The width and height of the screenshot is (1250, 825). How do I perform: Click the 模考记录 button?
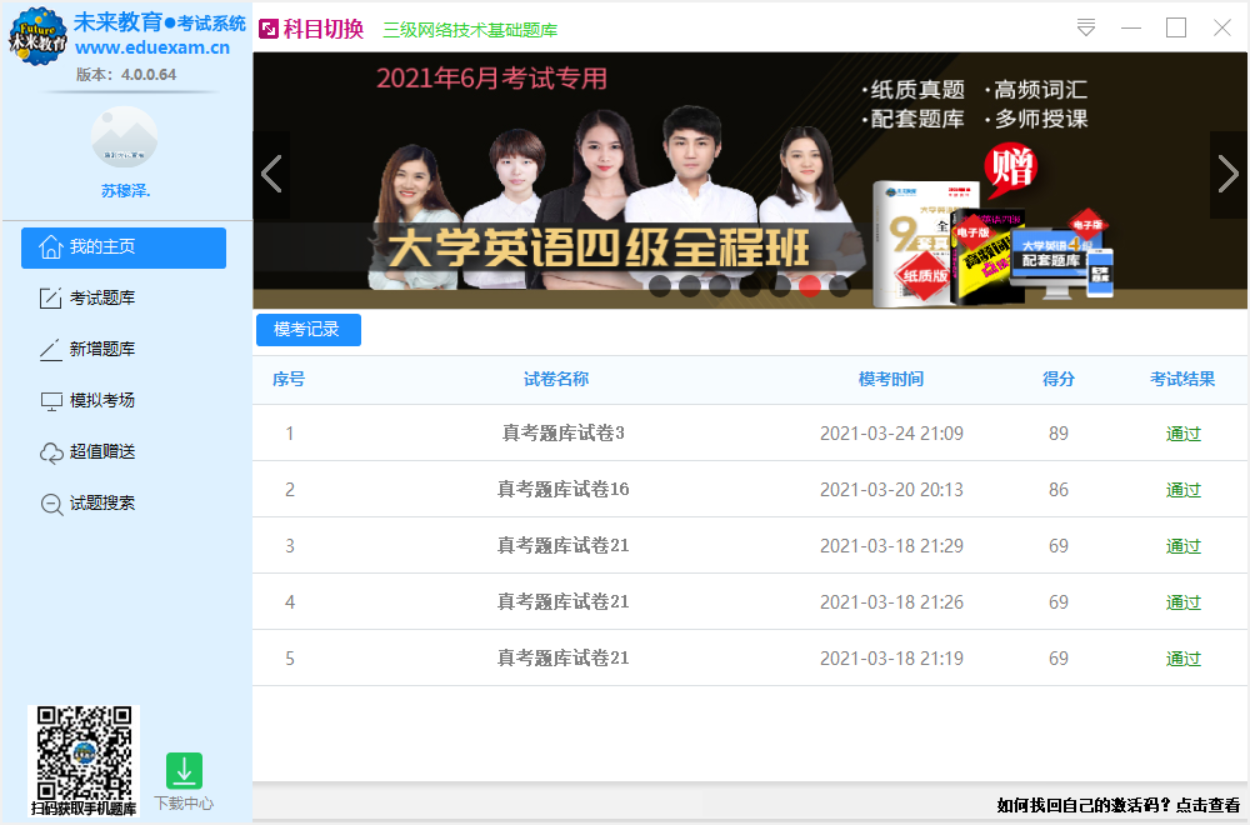click(308, 330)
